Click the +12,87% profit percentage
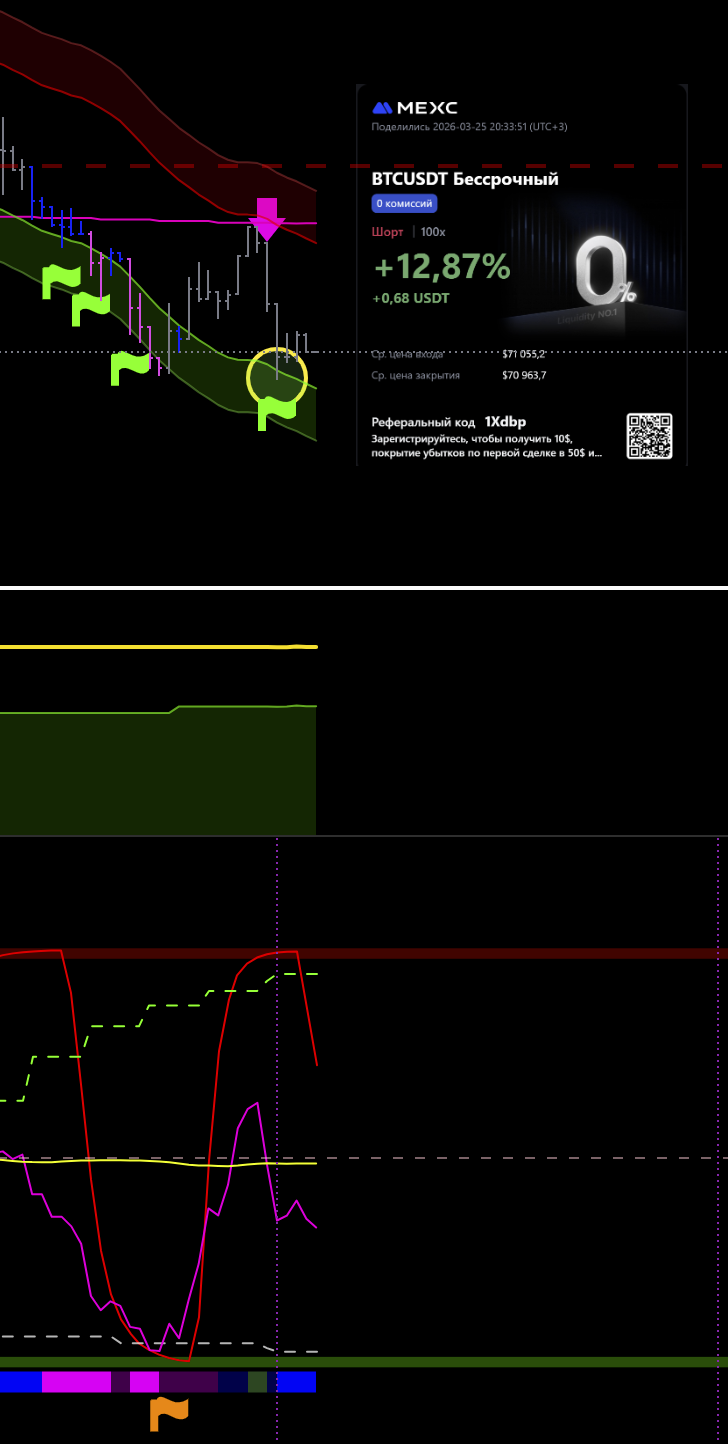The height and width of the screenshot is (1444, 728). [441, 267]
